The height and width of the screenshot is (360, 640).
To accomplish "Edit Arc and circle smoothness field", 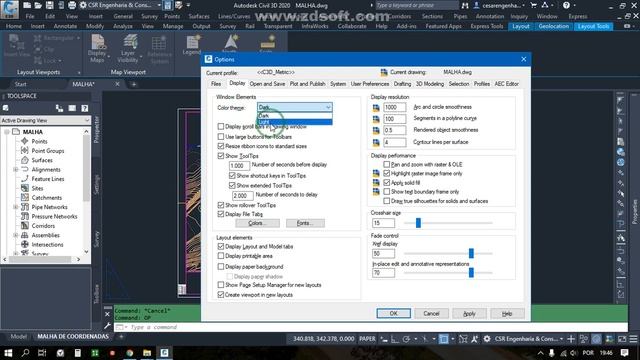I will tap(394, 107).
